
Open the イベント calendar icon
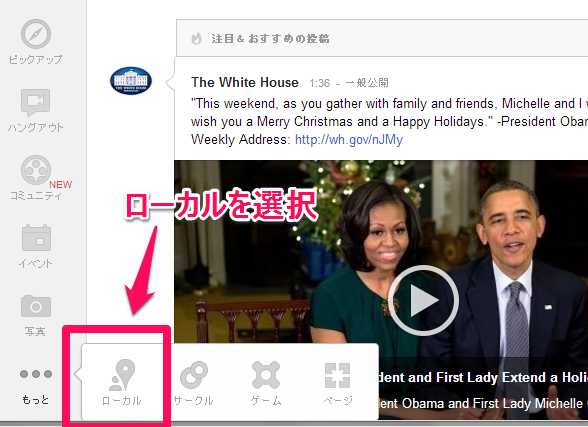(36, 238)
